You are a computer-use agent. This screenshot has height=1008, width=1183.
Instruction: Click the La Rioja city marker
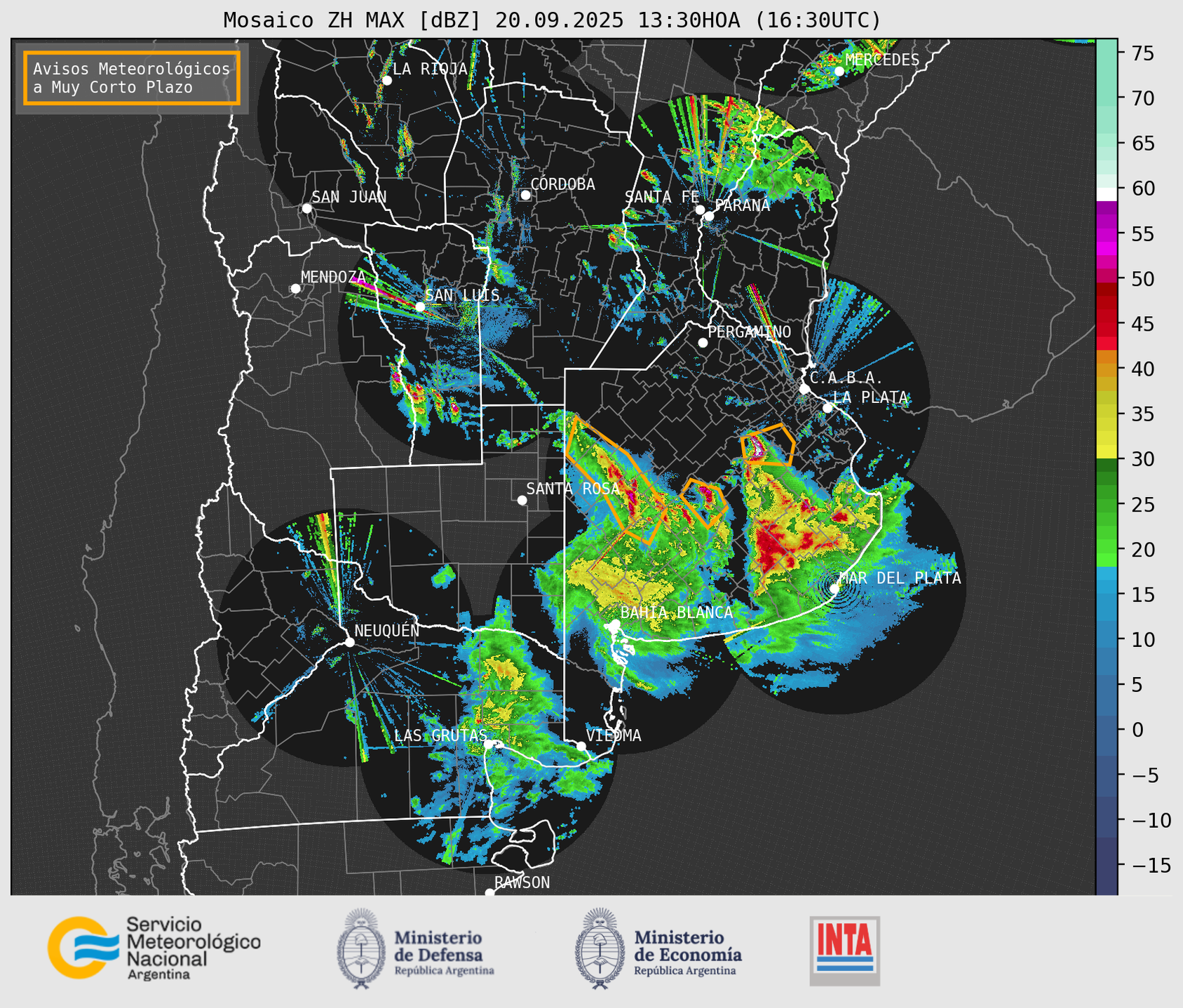386,81
